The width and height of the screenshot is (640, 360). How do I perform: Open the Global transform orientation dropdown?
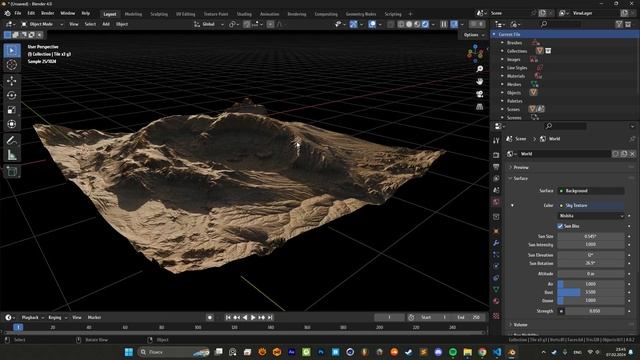coord(209,24)
